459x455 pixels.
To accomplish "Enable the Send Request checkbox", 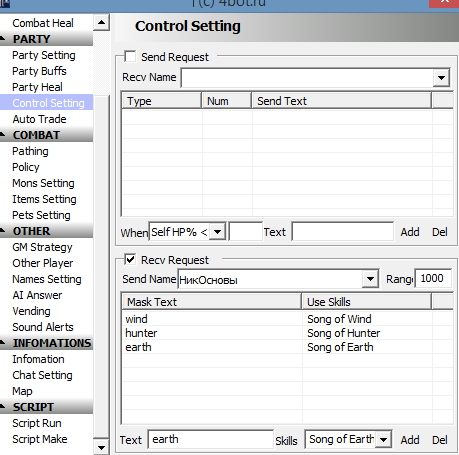I will tap(130, 56).
